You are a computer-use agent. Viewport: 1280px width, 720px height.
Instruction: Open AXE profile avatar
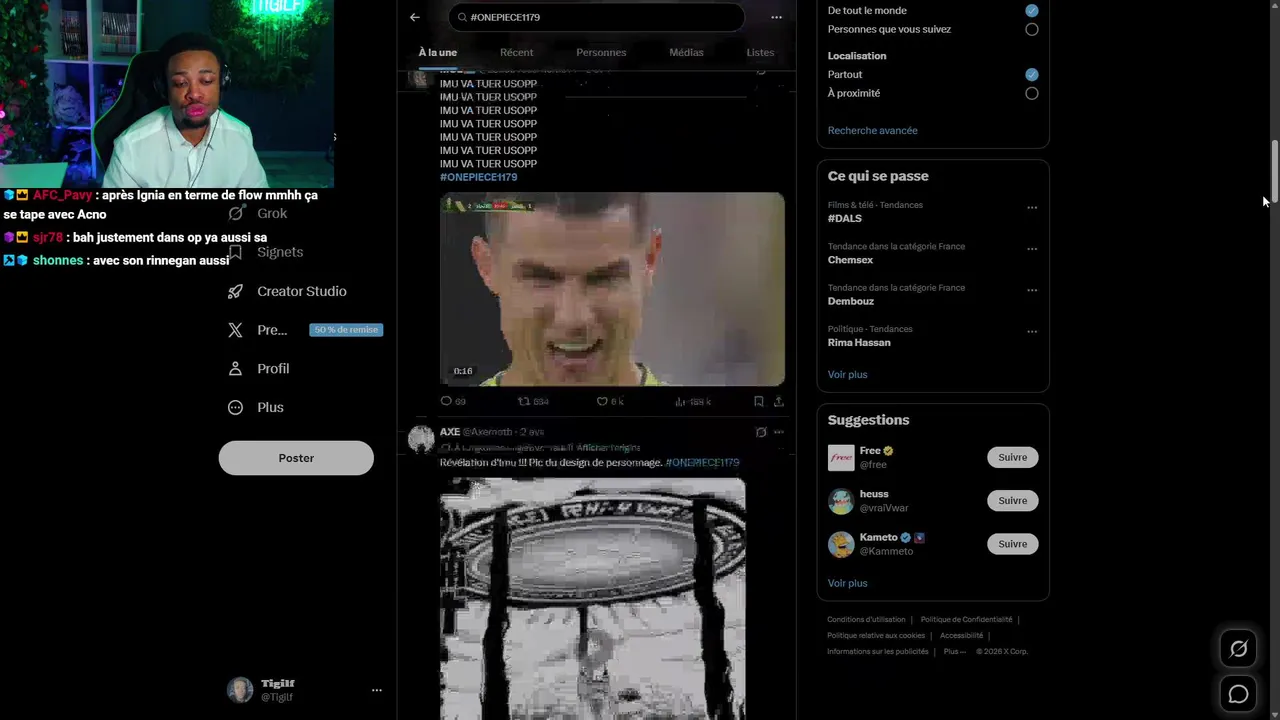(x=421, y=439)
